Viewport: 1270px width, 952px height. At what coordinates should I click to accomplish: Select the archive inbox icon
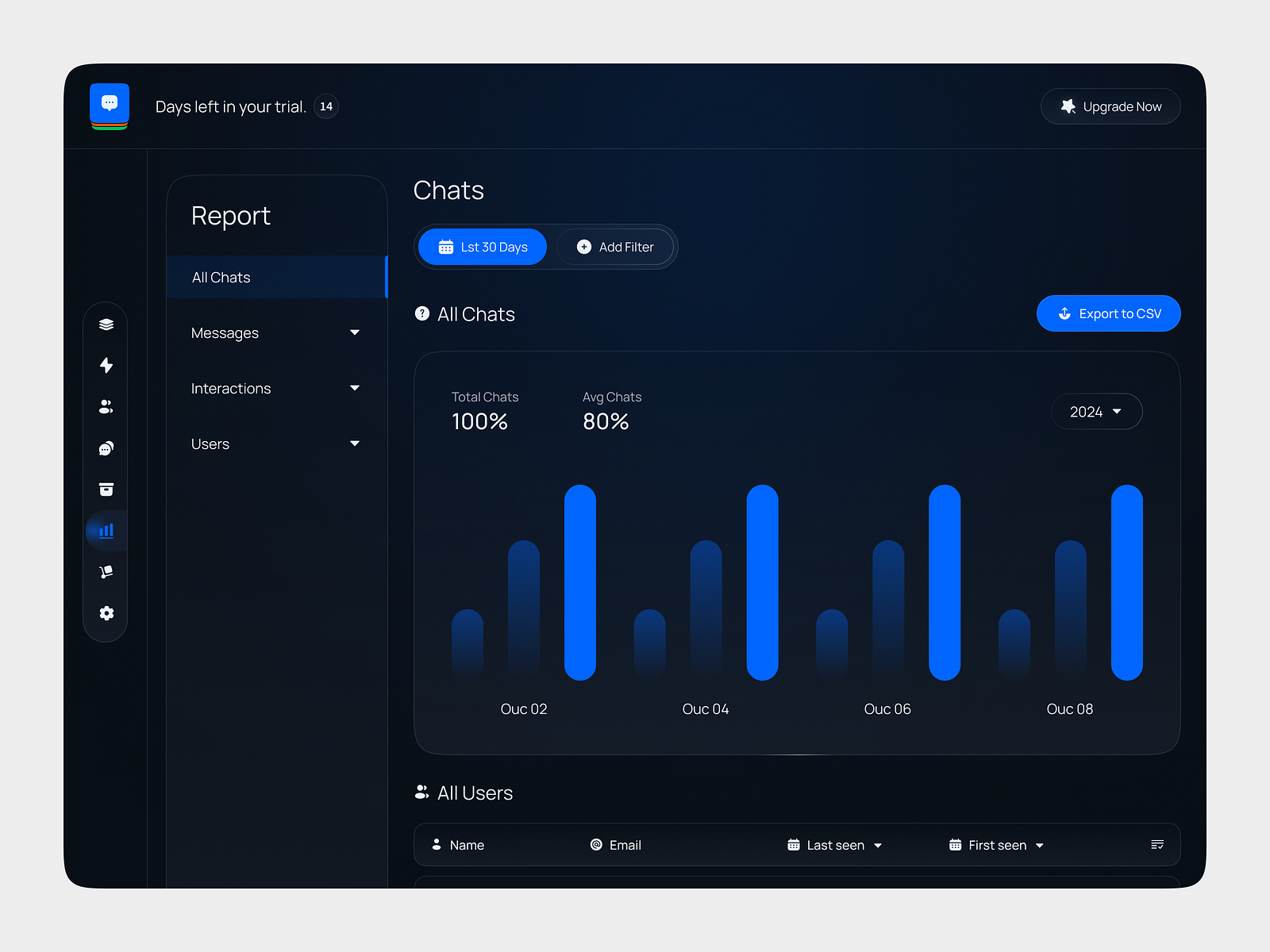pos(106,489)
